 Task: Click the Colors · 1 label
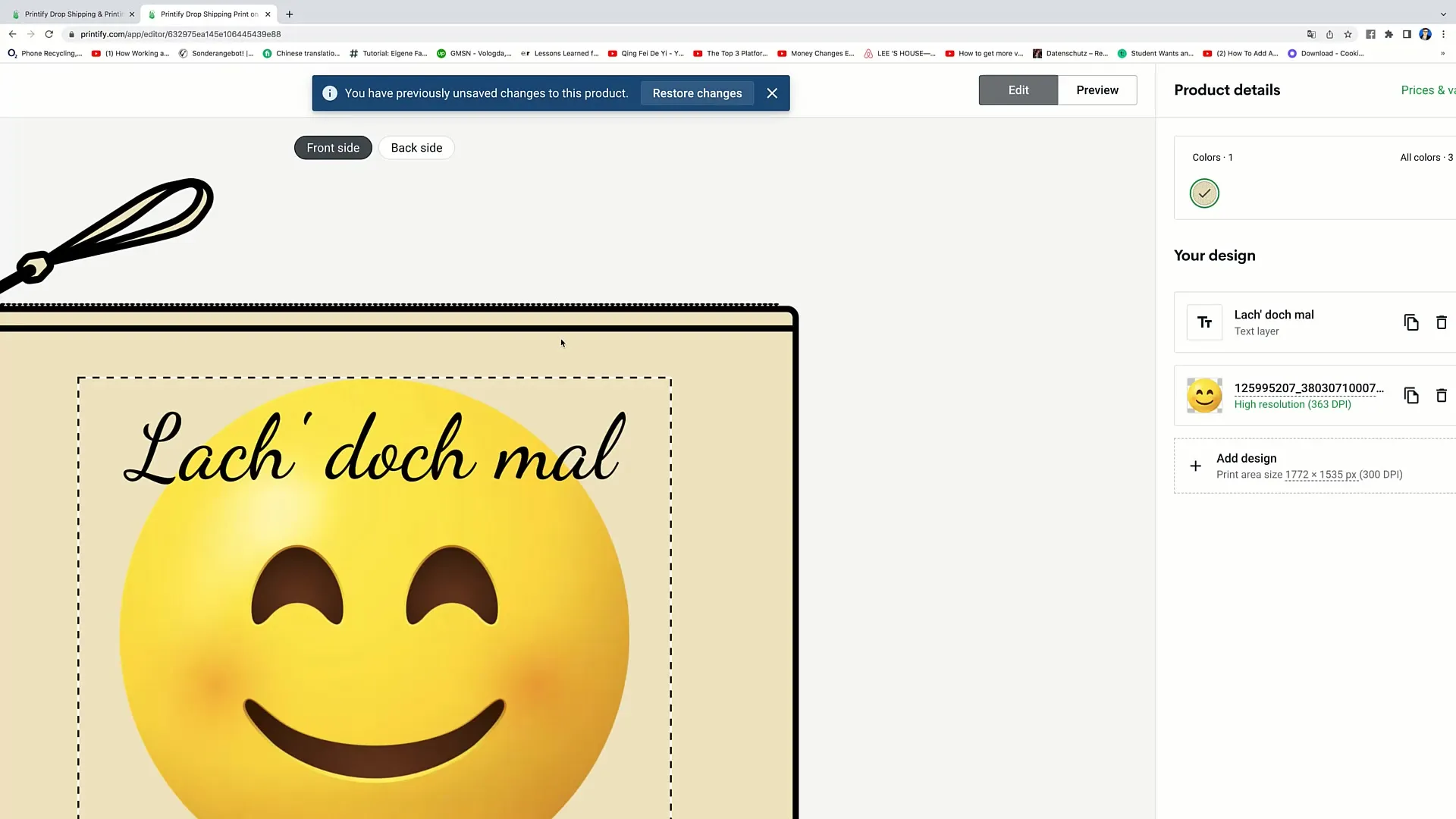click(x=1212, y=157)
